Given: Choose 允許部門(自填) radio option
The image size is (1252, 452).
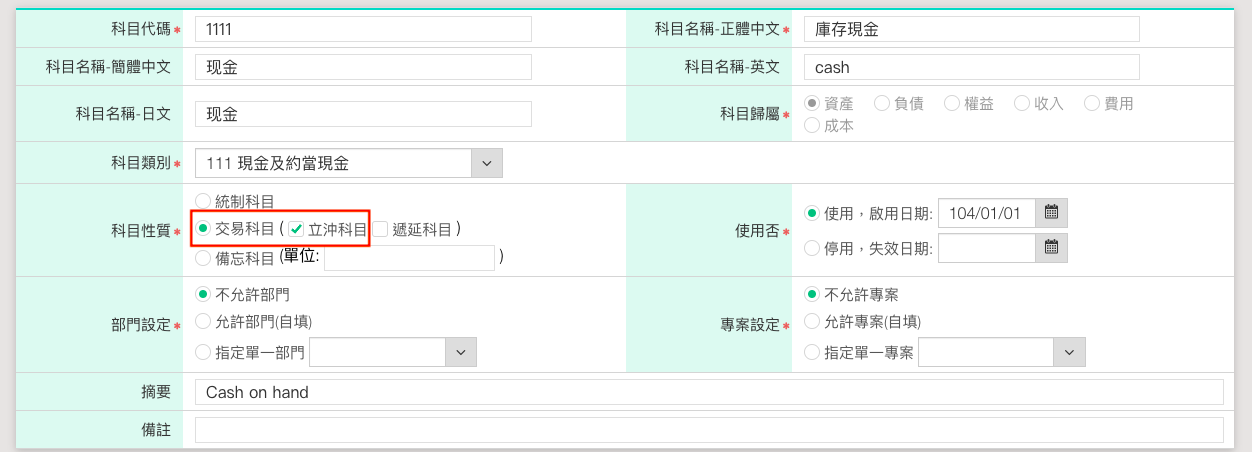Looking at the screenshot, I should point(204,322).
